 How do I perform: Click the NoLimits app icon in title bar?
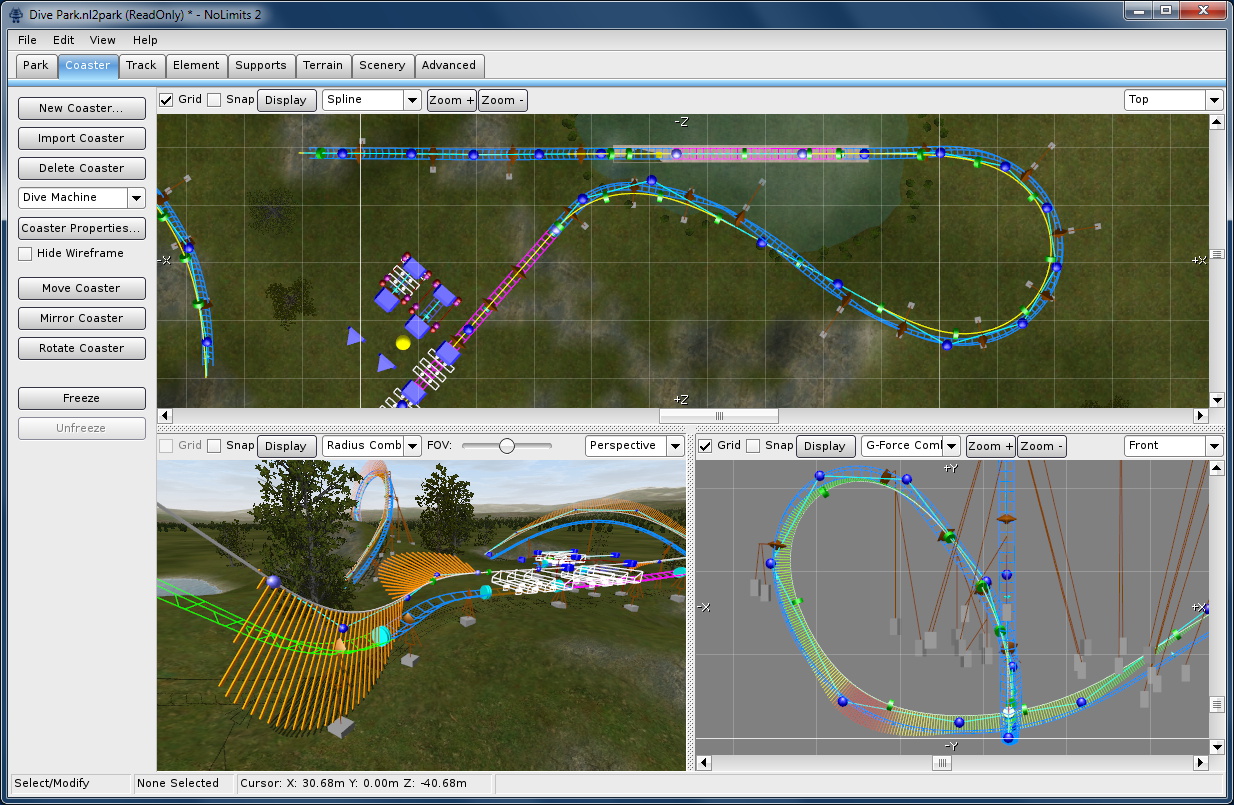pyautogui.click(x=17, y=14)
